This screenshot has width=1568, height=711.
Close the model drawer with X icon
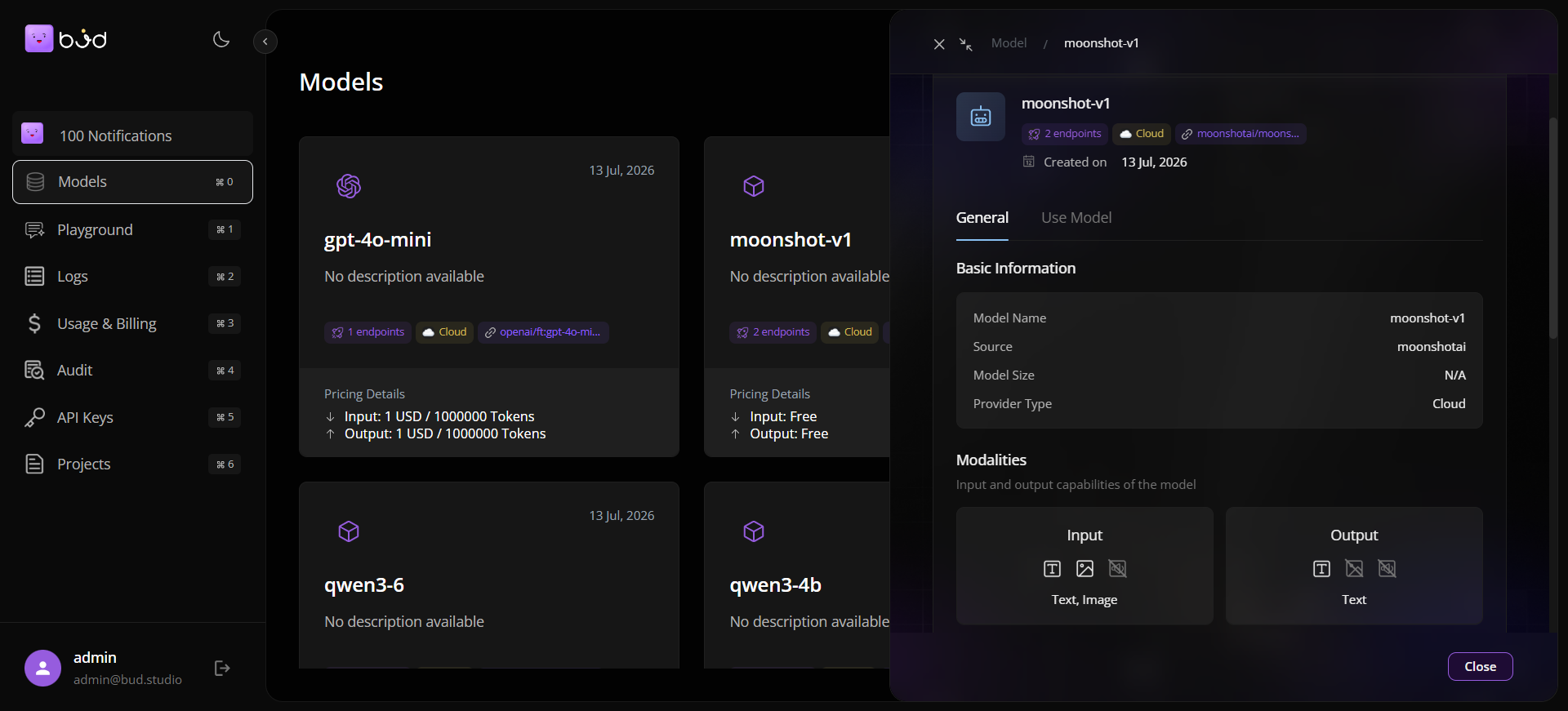939,44
